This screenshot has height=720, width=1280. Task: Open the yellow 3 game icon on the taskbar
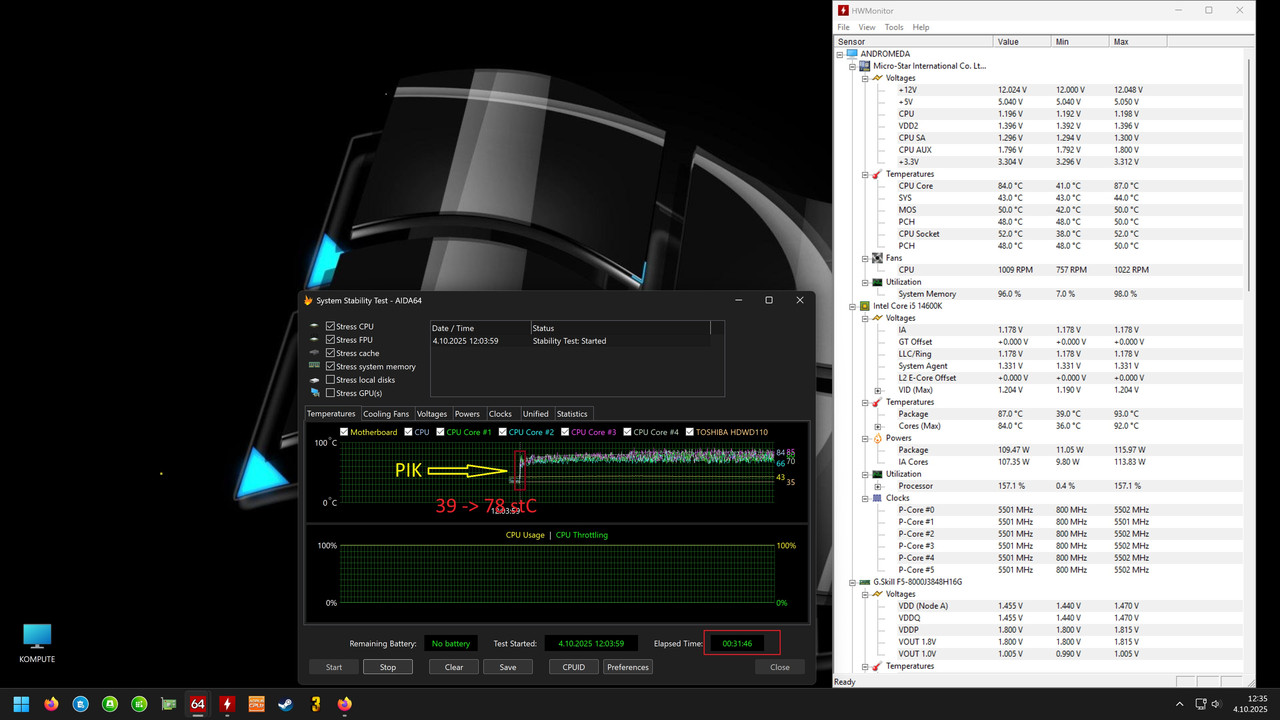point(315,704)
